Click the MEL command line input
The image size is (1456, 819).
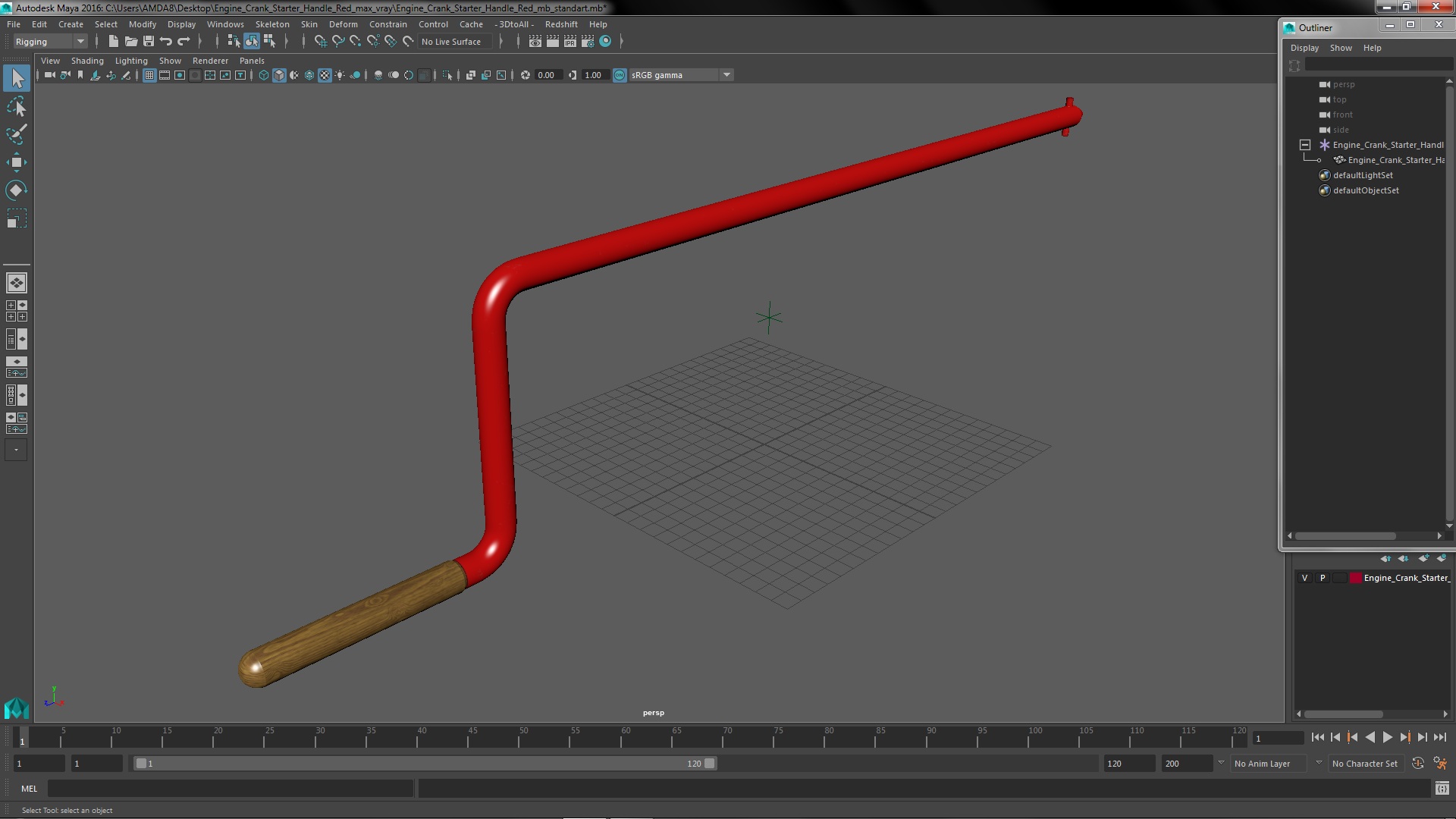pos(231,789)
